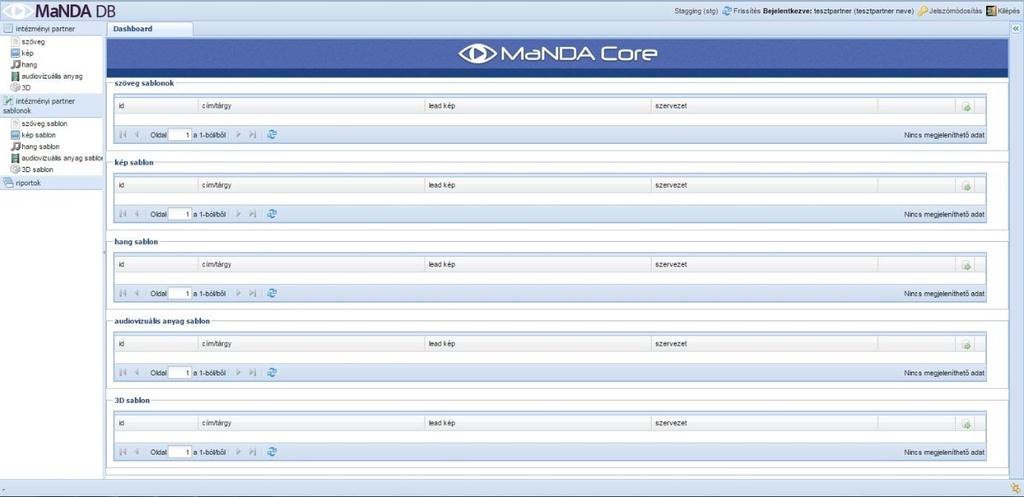Viewport: 1024px width, 497px height.
Task: Go to last page in hang sablon
Action: click(252, 293)
